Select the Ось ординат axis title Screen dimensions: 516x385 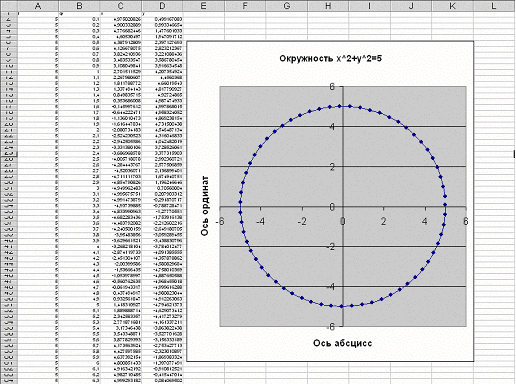(205, 206)
